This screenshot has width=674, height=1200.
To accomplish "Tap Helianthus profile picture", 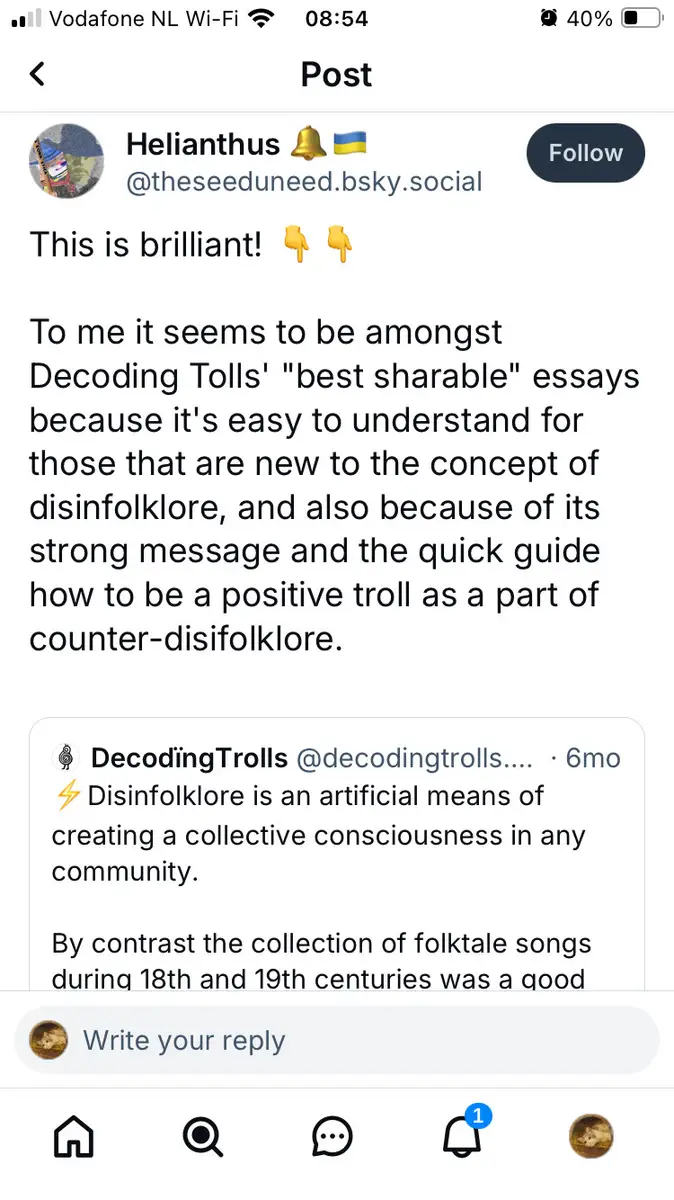I will (67, 161).
